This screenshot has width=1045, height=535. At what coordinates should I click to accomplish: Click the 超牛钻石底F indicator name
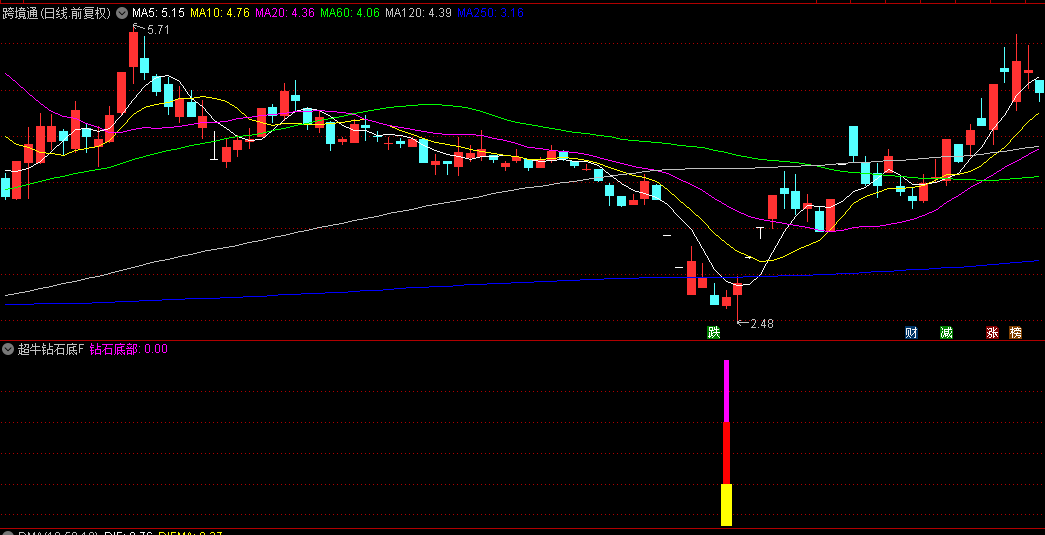[51, 348]
